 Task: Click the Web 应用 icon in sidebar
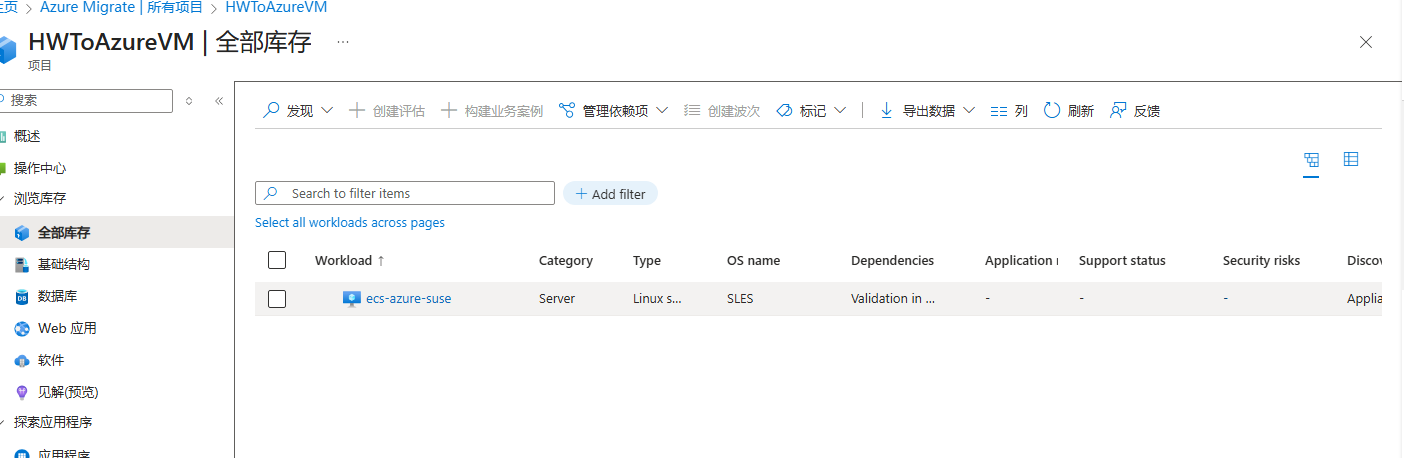tap(22, 329)
